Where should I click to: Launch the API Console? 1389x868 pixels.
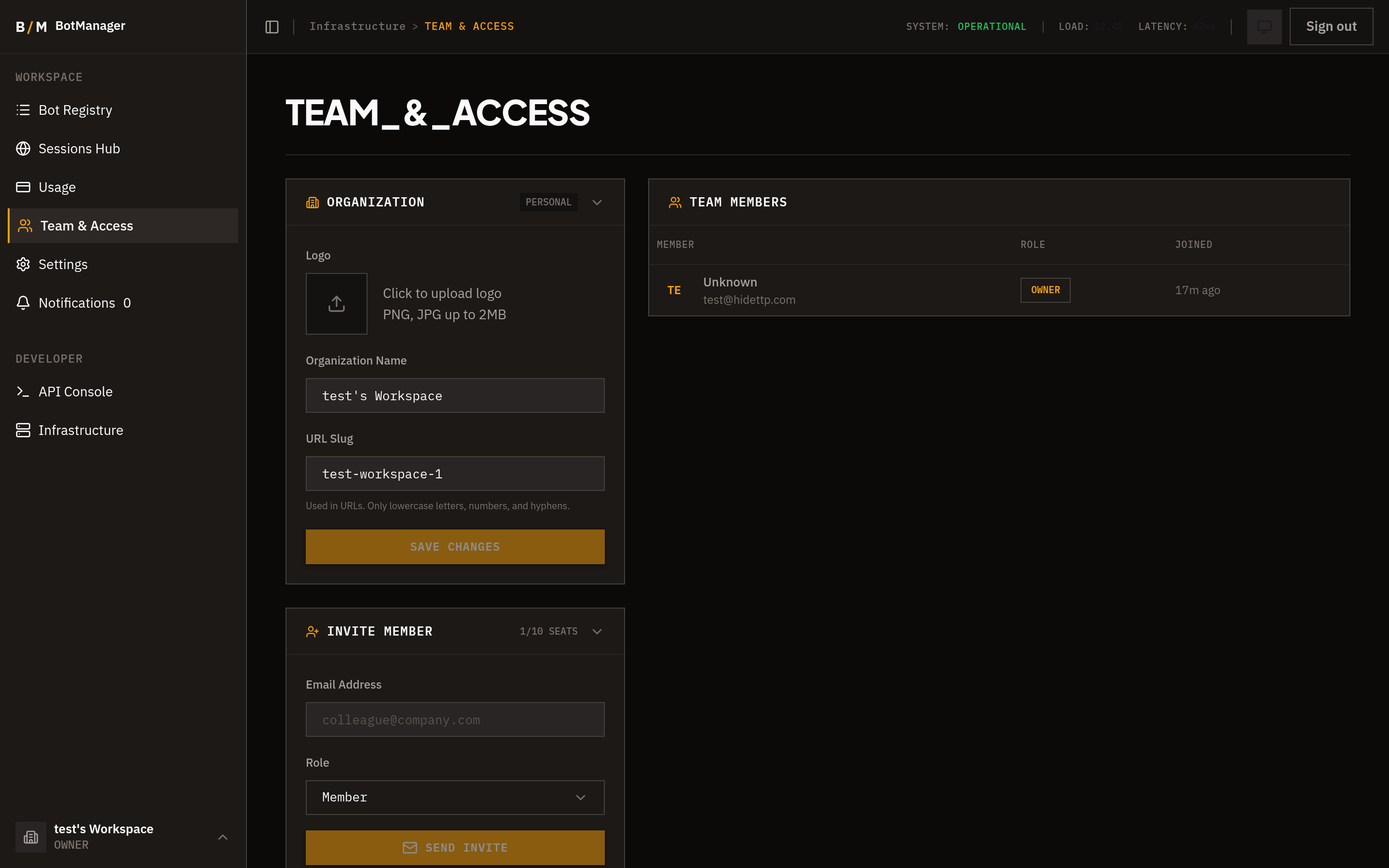pyautogui.click(x=76, y=392)
